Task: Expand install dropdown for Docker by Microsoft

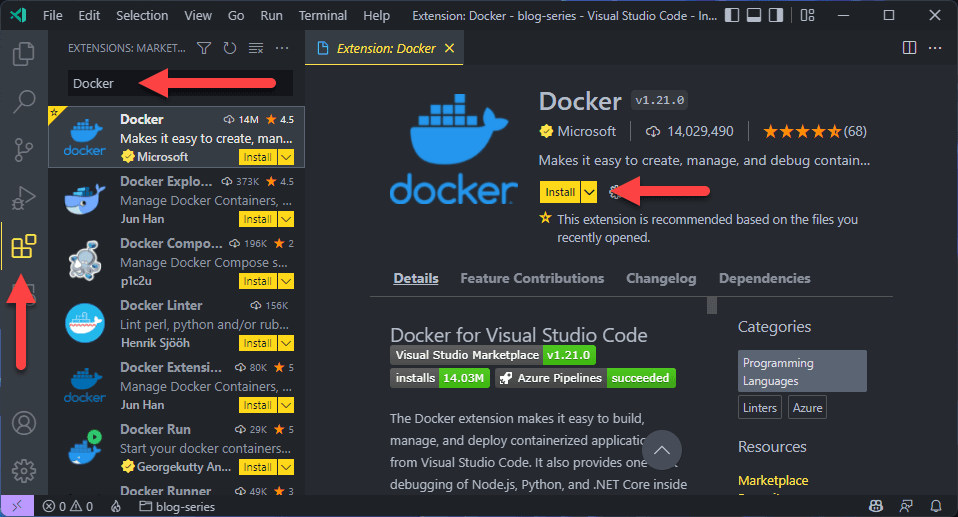Action: pyautogui.click(x=286, y=157)
